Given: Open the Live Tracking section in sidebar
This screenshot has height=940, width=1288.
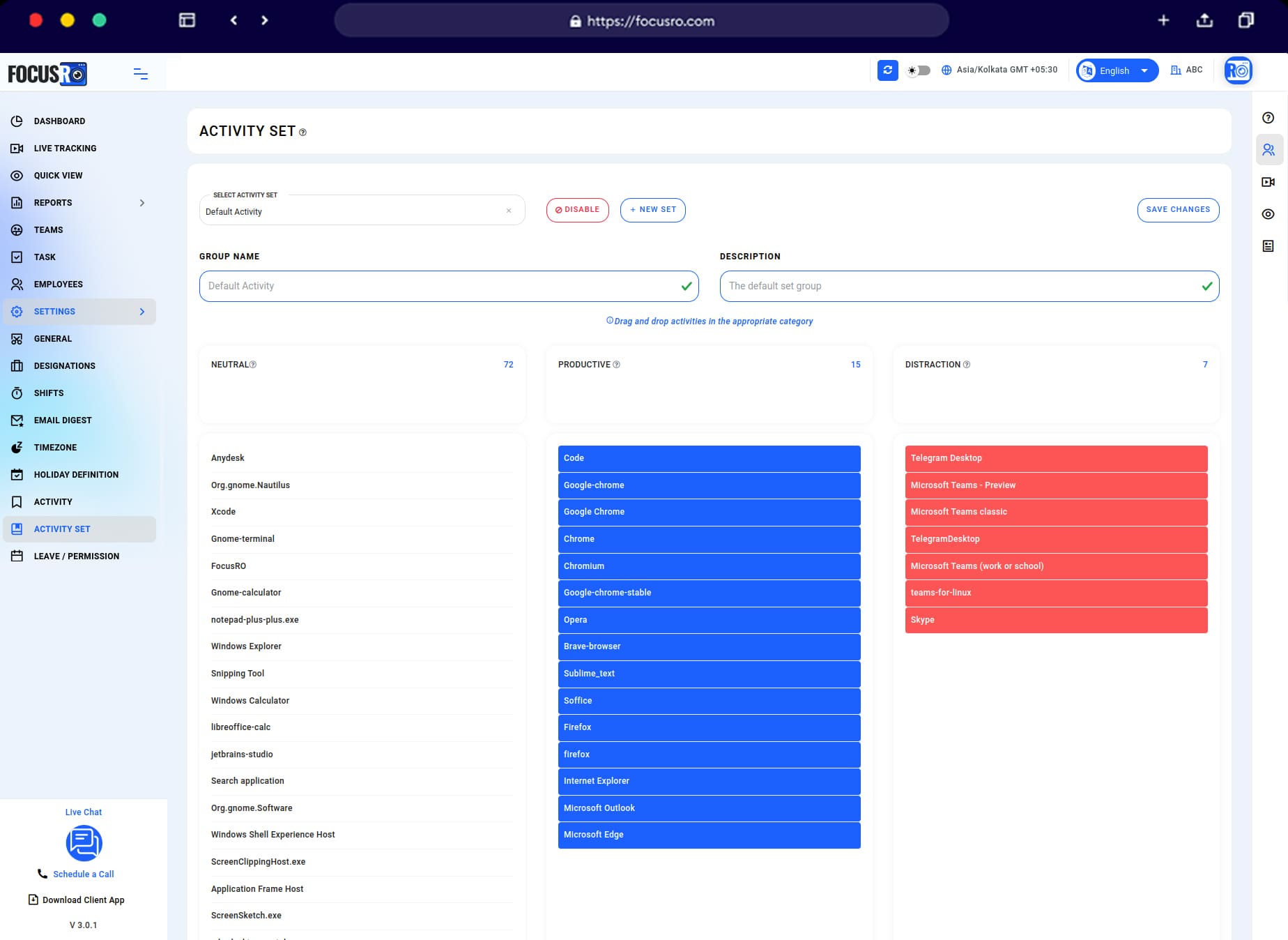Looking at the screenshot, I should 65,148.
